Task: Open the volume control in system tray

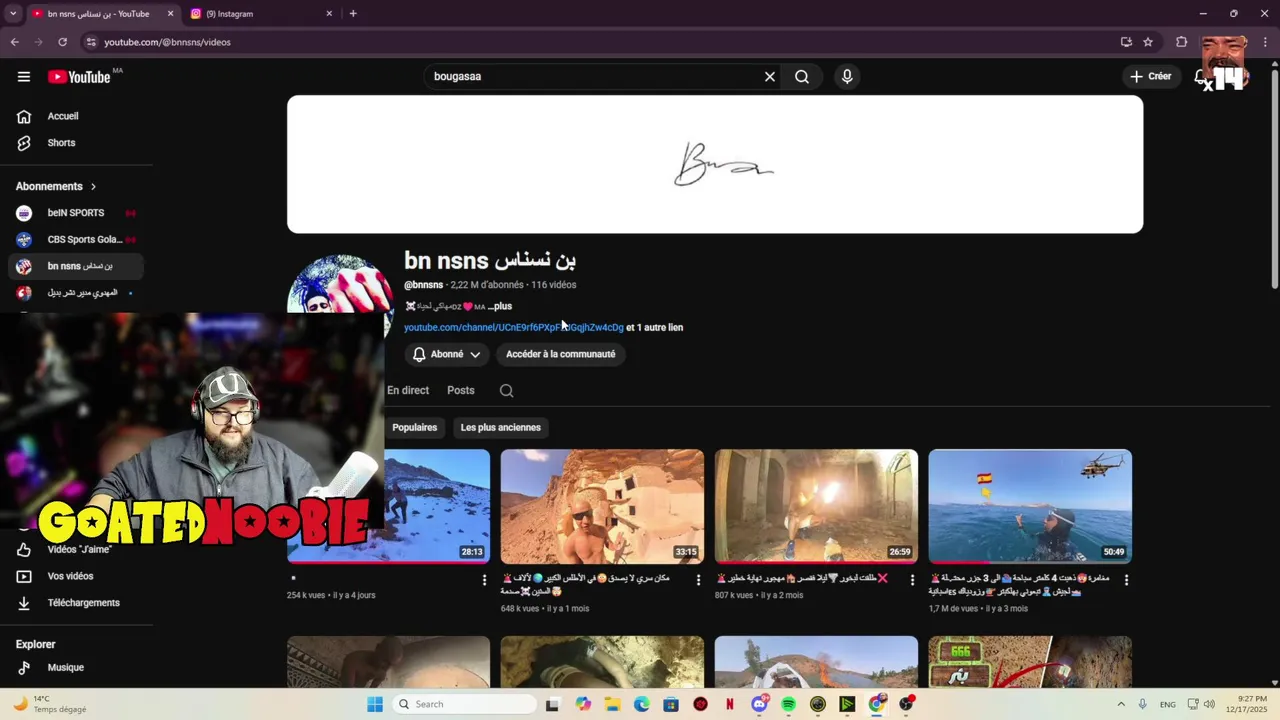Action: 1209,704
